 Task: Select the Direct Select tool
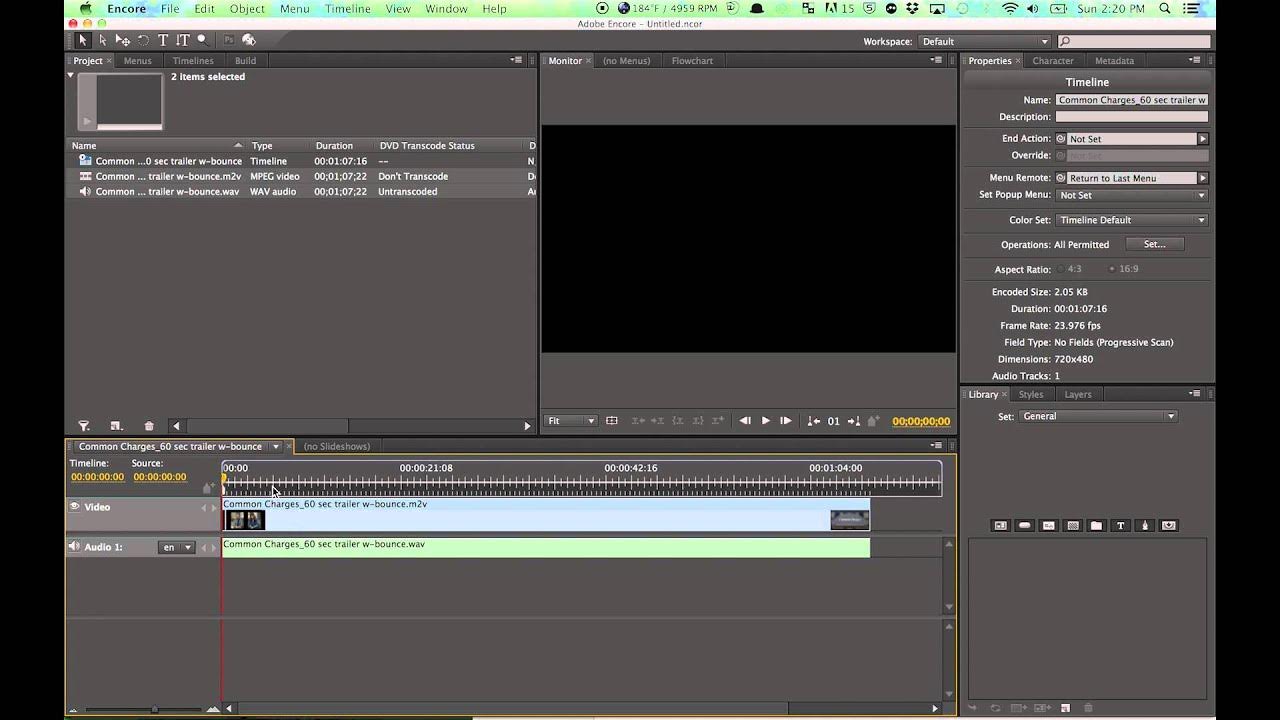[x=102, y=40]
